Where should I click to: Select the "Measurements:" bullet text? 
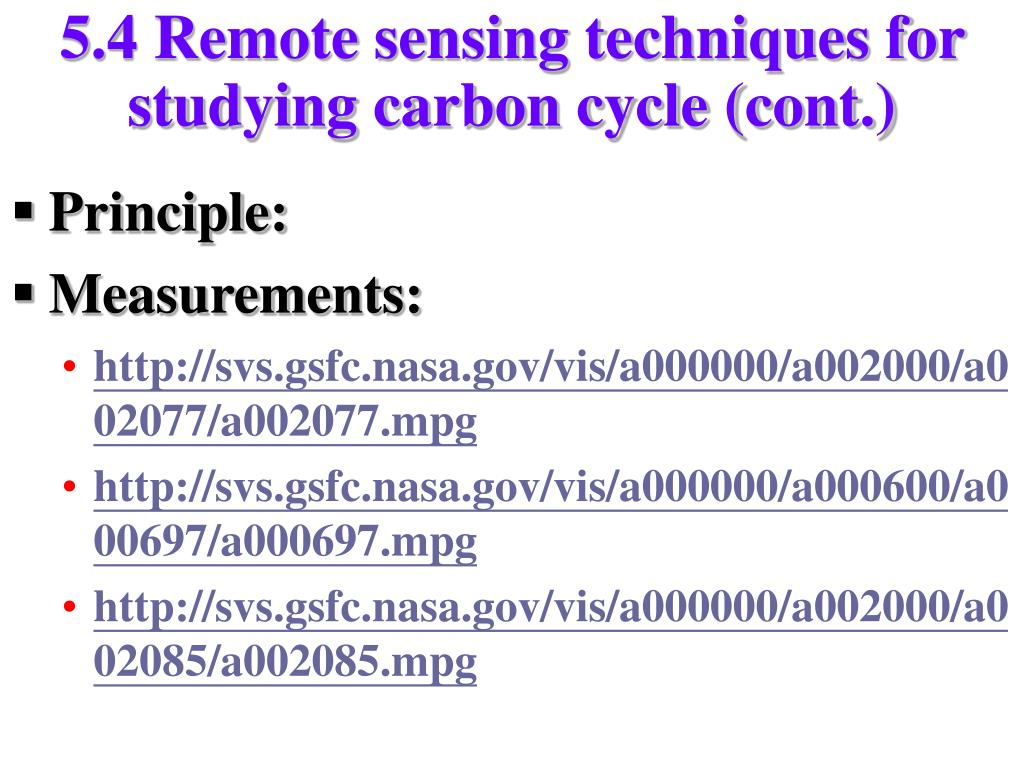pos(236,295)
